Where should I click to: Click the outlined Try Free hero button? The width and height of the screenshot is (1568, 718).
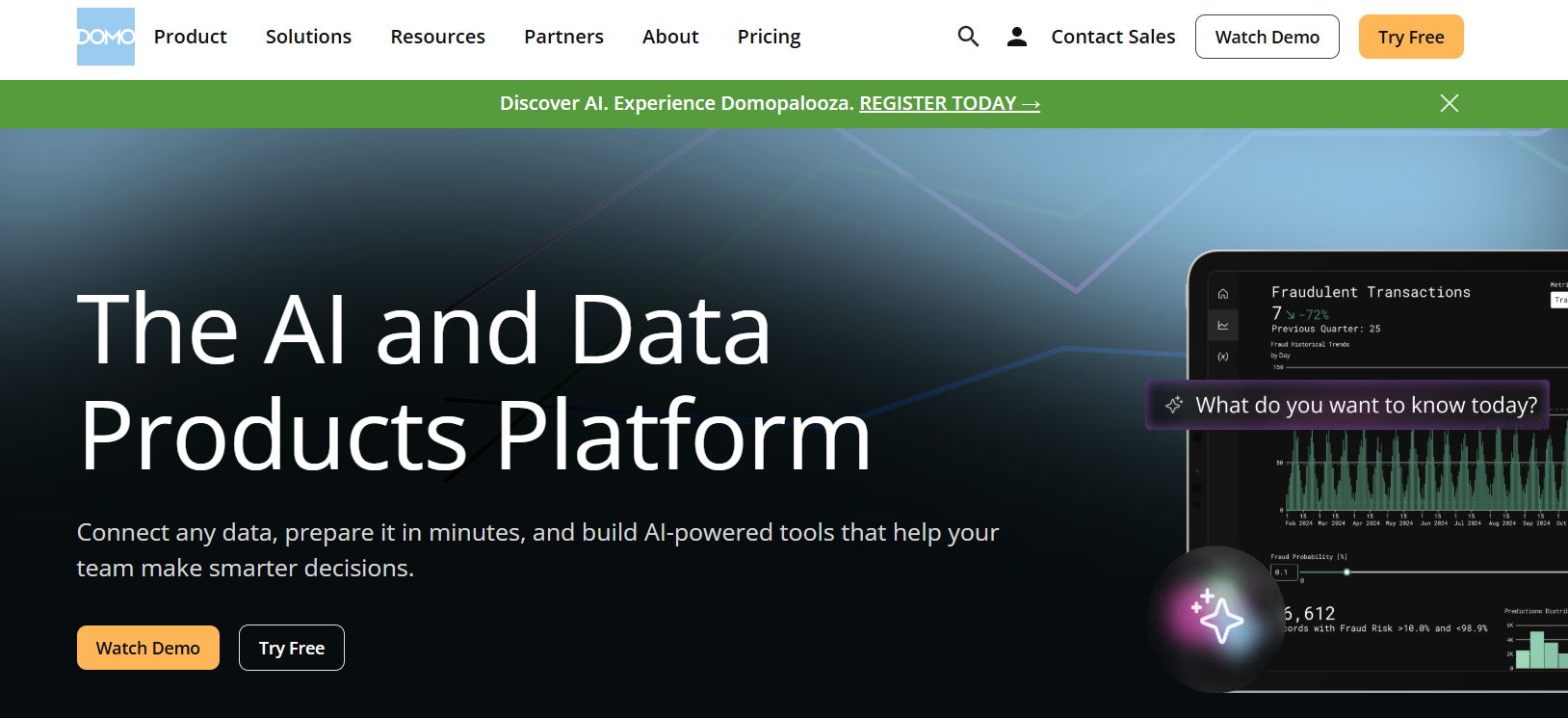click(292, 648)
